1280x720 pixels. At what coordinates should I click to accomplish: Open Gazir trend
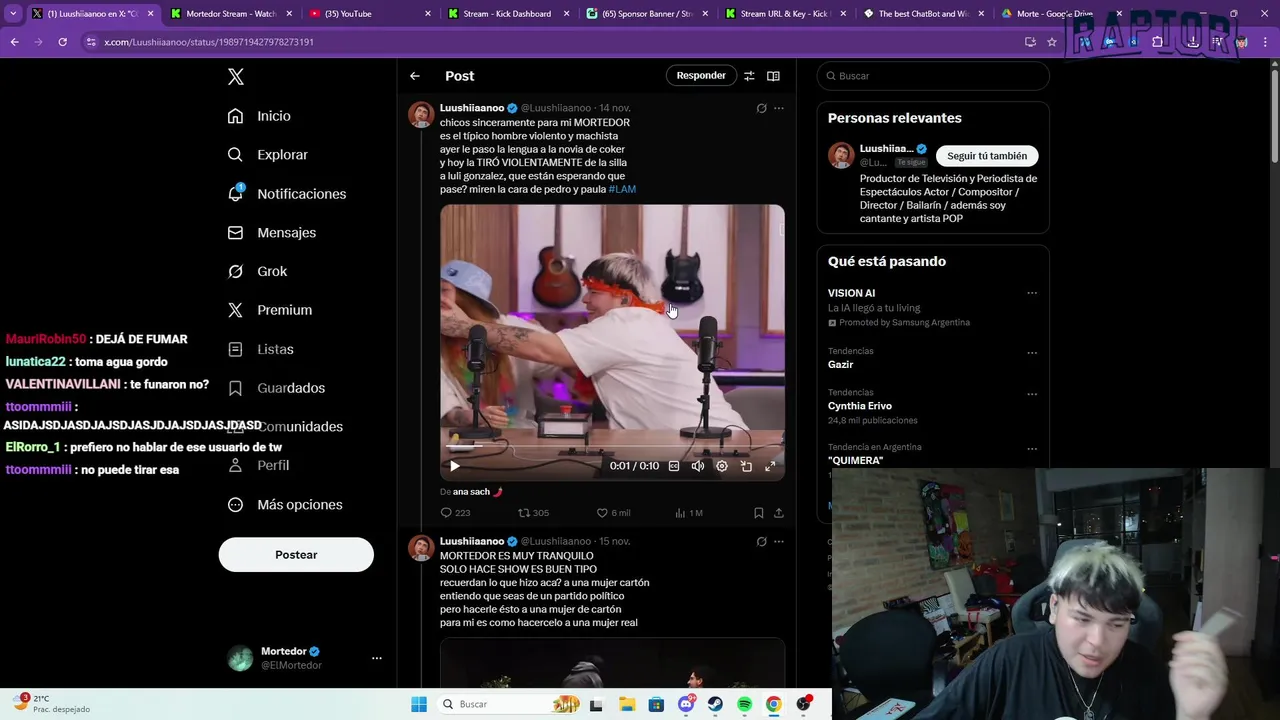pos(840,365)
